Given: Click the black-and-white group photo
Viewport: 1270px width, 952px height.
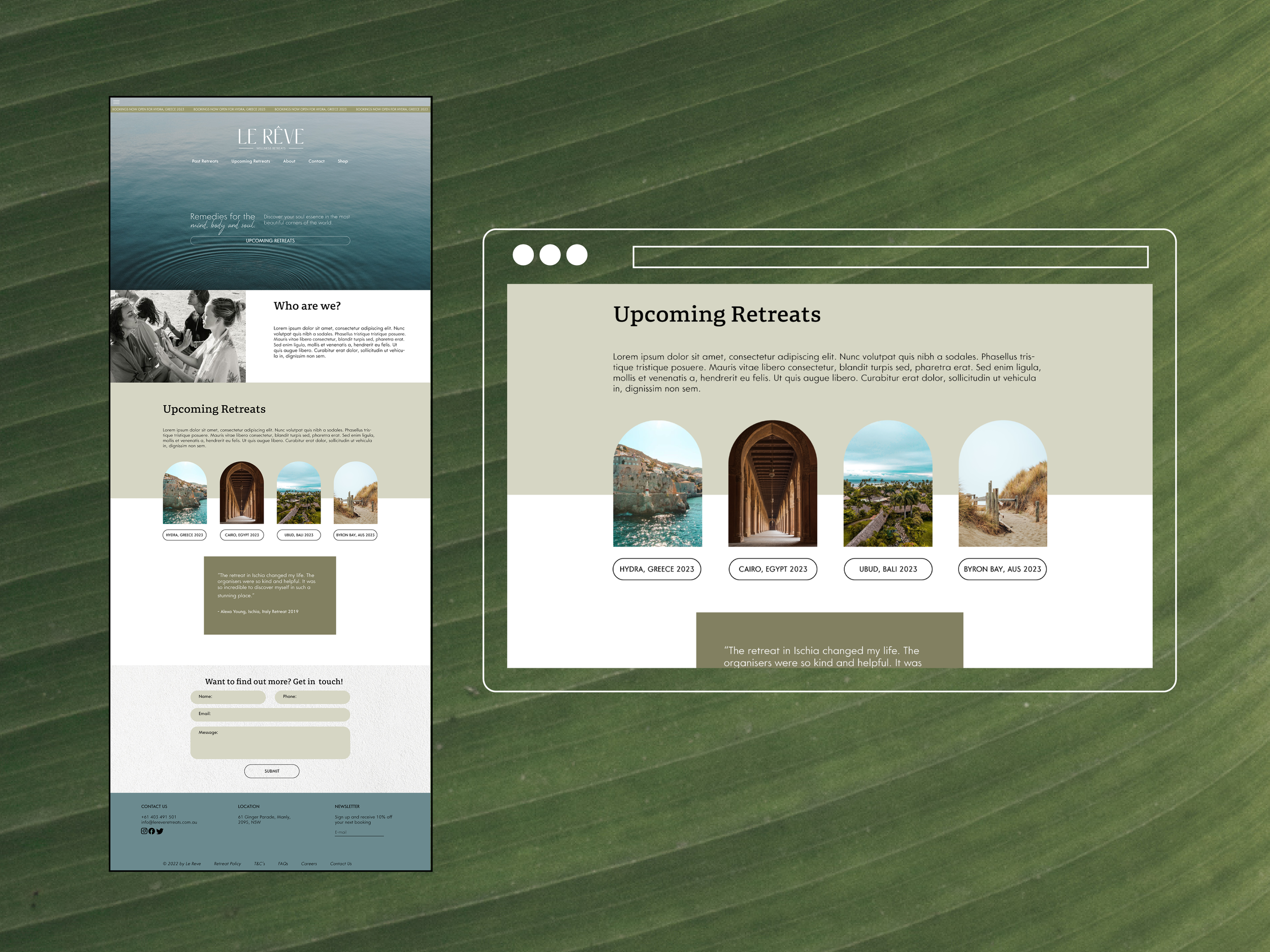Looking at the screenshot, I should coord(178,336).
